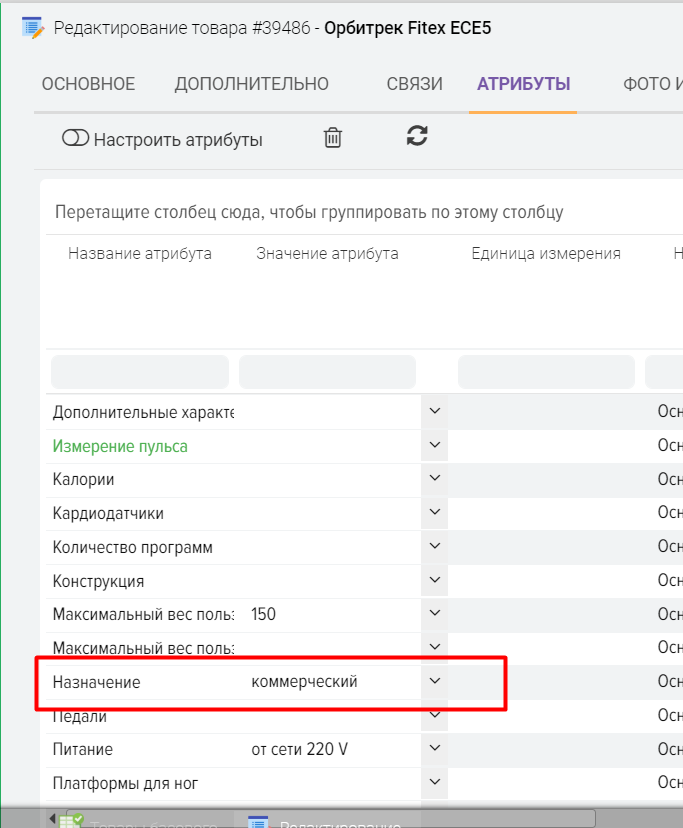This screenshot has width=683, height=828.
Task: Sort by Единица измерения column header
Action: click(546, 253)
